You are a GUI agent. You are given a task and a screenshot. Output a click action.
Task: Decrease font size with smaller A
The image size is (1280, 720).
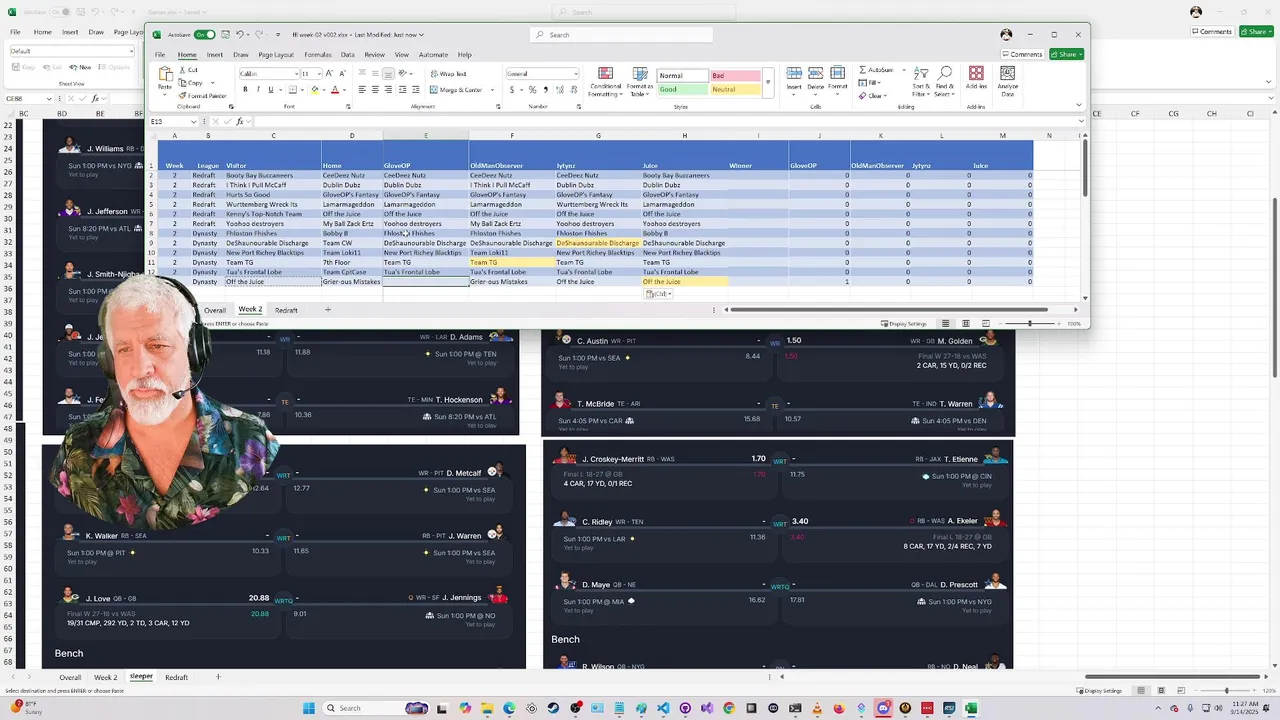pyautogui.click(x=342, y=74)
